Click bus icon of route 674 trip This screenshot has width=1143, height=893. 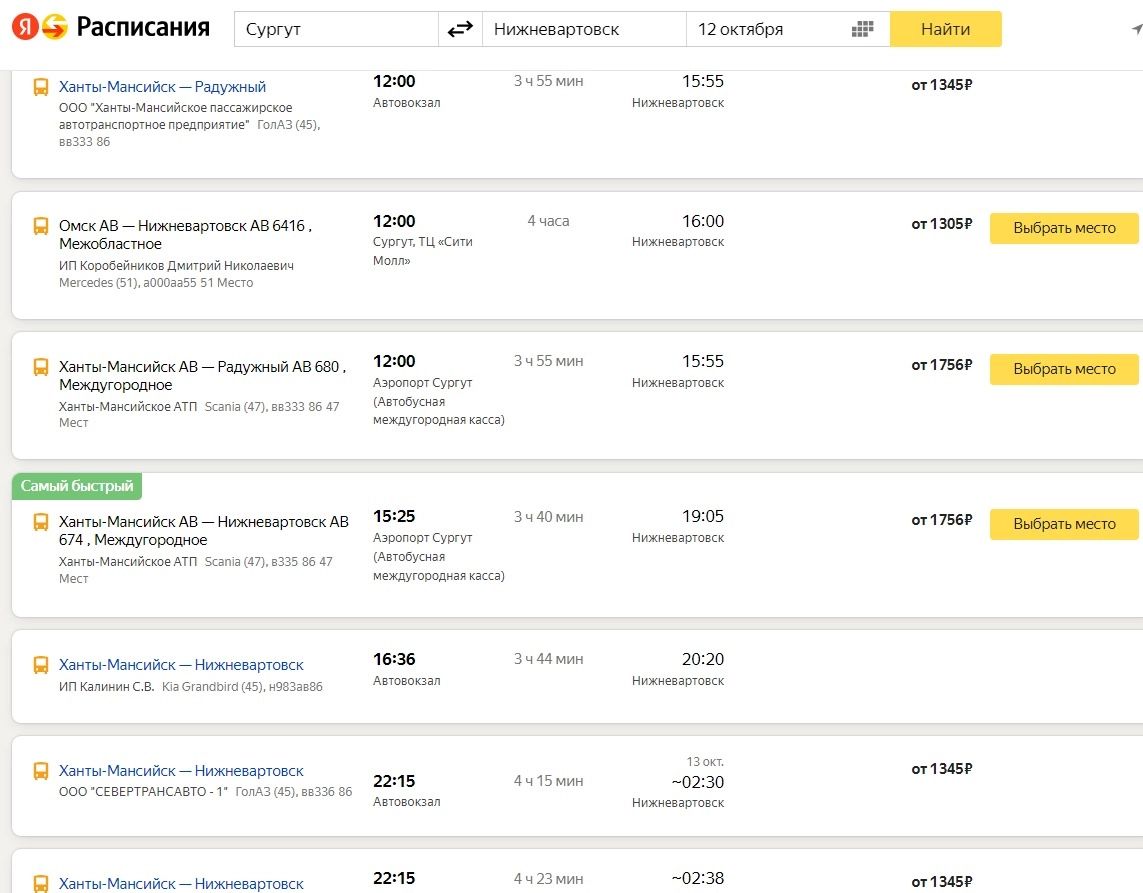[x=41, y=522]
